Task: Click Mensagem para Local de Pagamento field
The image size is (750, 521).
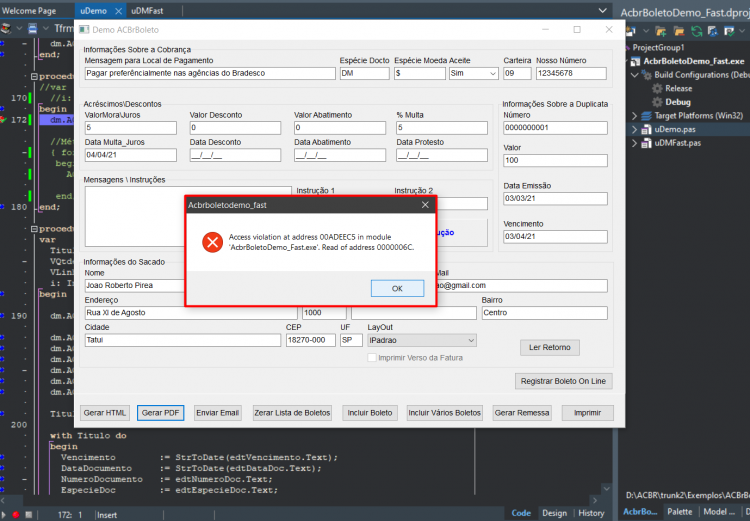Action: [x=210, y=73]
